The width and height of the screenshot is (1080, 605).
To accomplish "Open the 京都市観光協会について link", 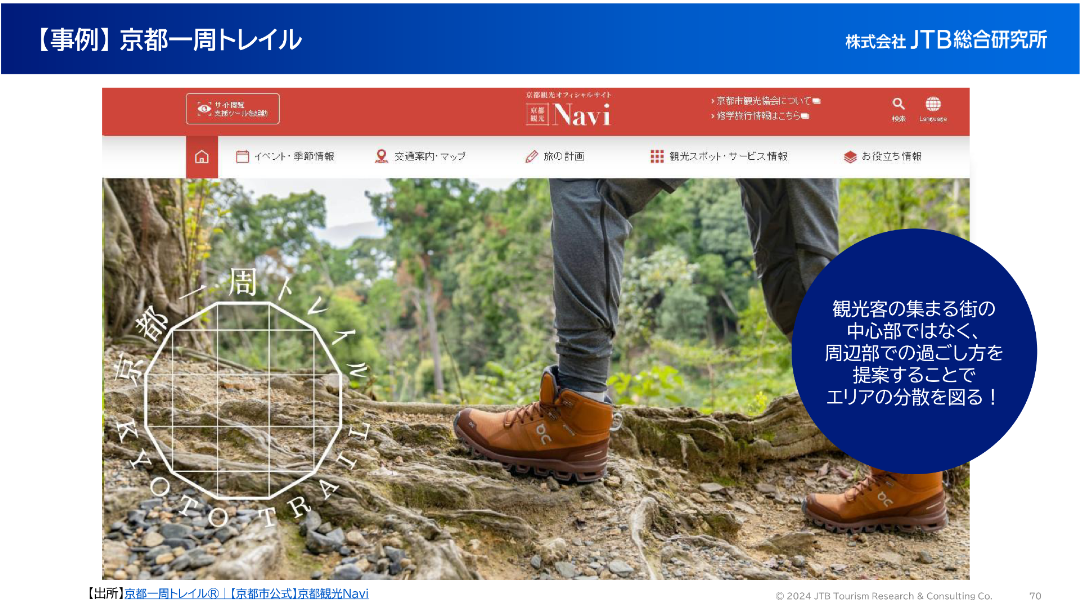I will point(766,101).
